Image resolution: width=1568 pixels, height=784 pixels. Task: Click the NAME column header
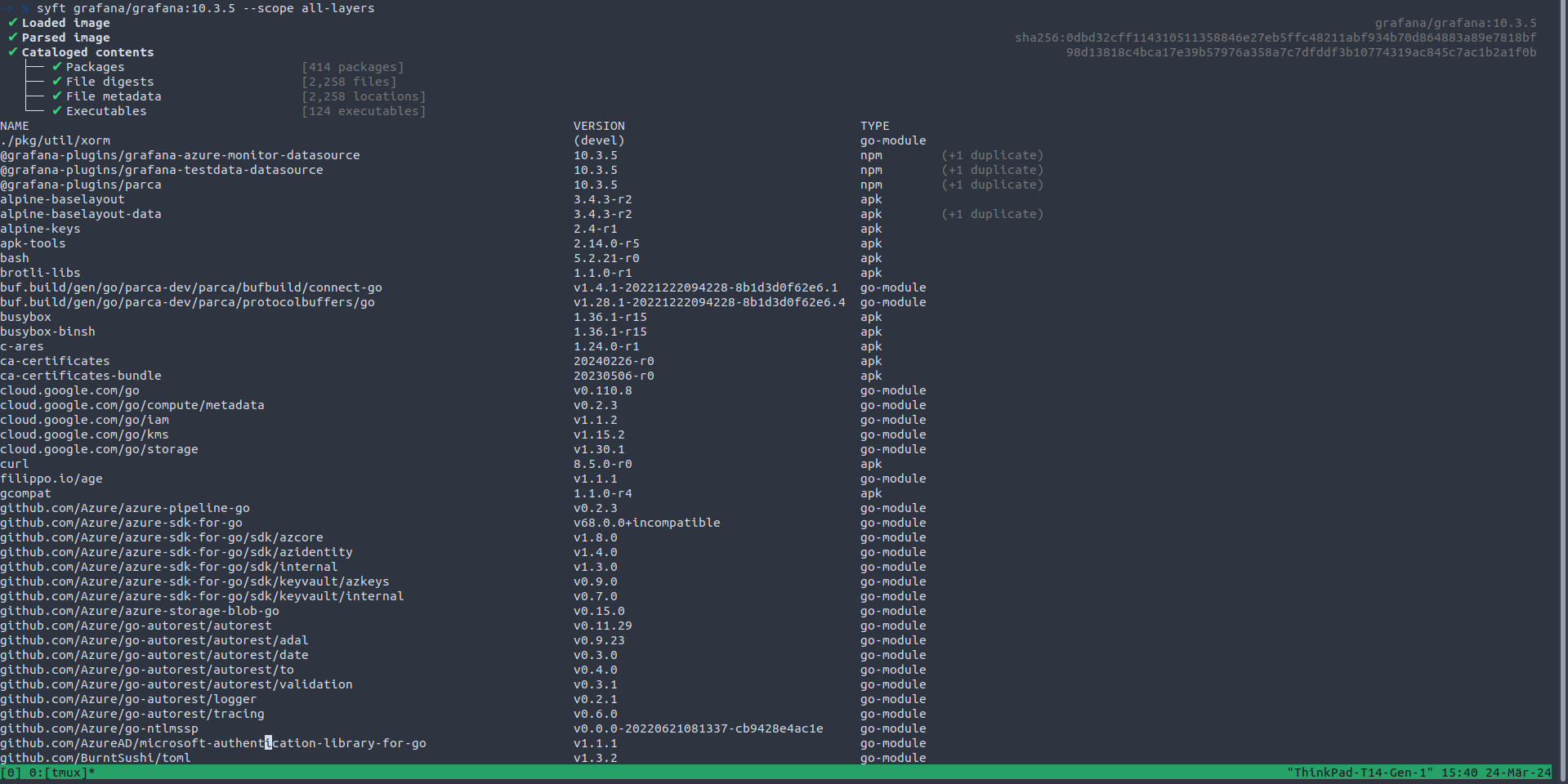click(x=15, y=126)
